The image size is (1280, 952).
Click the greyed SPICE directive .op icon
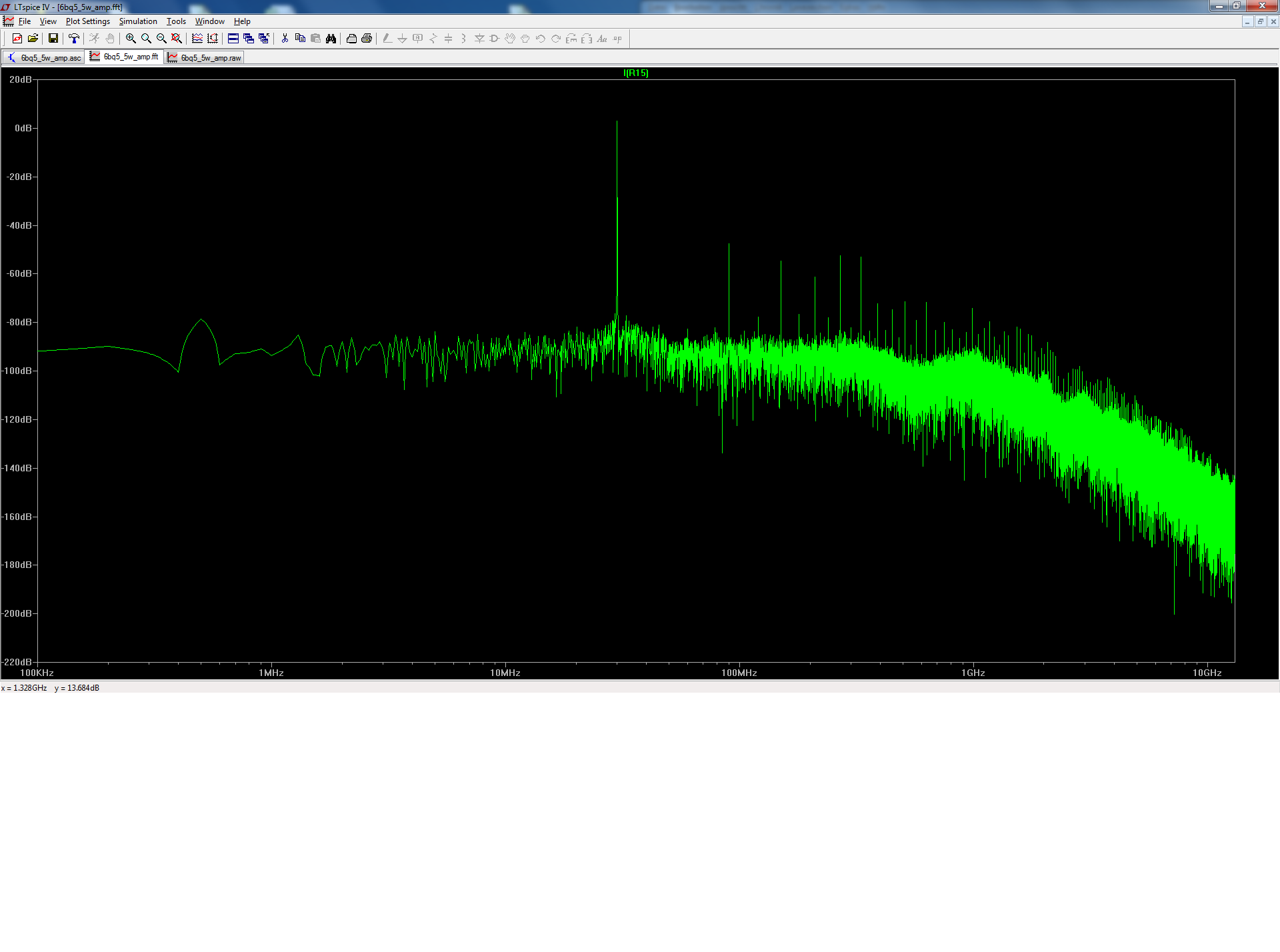(617, 39)
